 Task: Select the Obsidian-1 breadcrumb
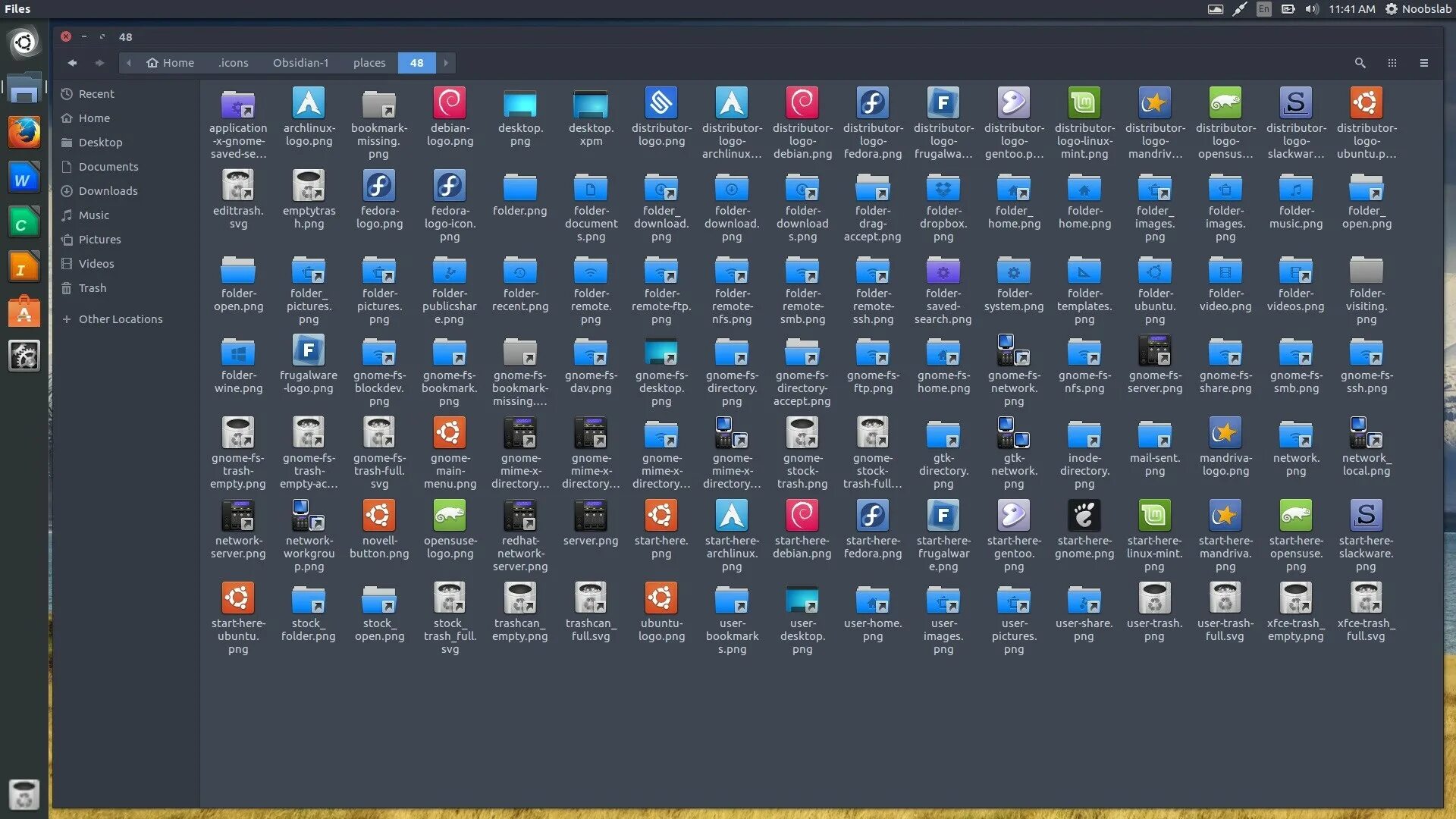pyautogui.click(x=301, y=63)
